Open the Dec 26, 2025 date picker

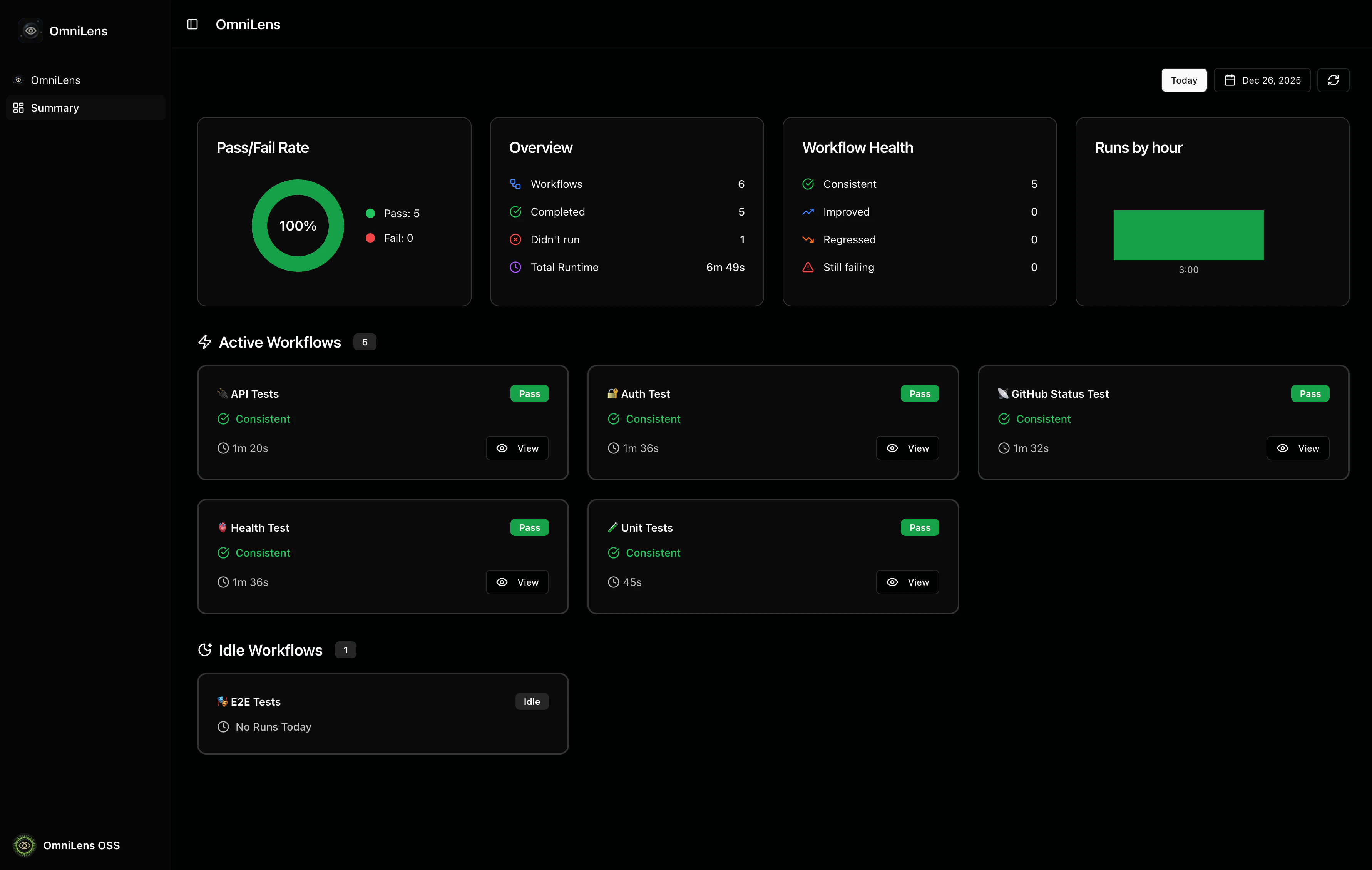[1262, 80]
